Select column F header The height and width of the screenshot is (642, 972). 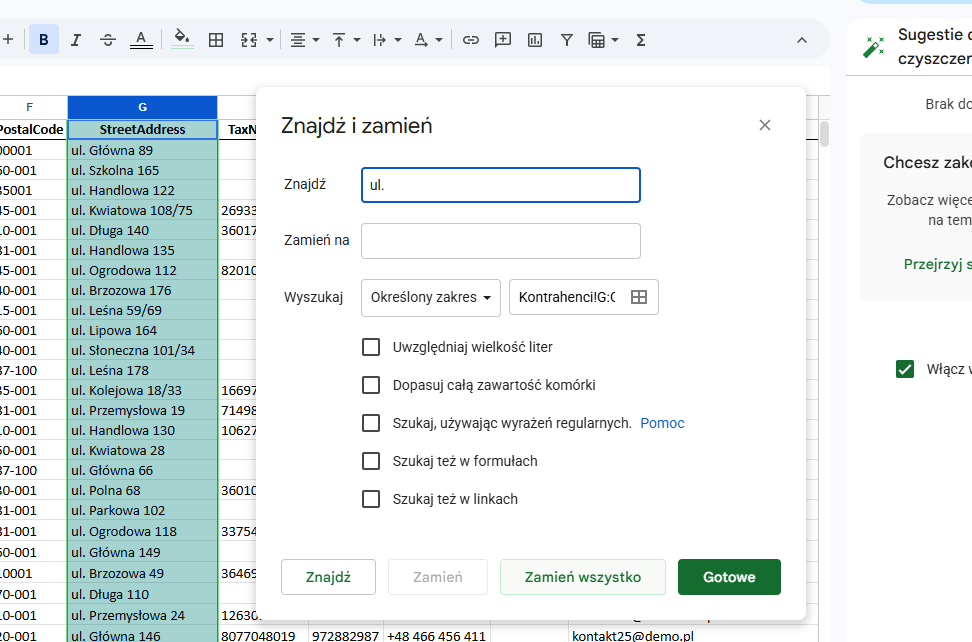(x=30, y=107)
